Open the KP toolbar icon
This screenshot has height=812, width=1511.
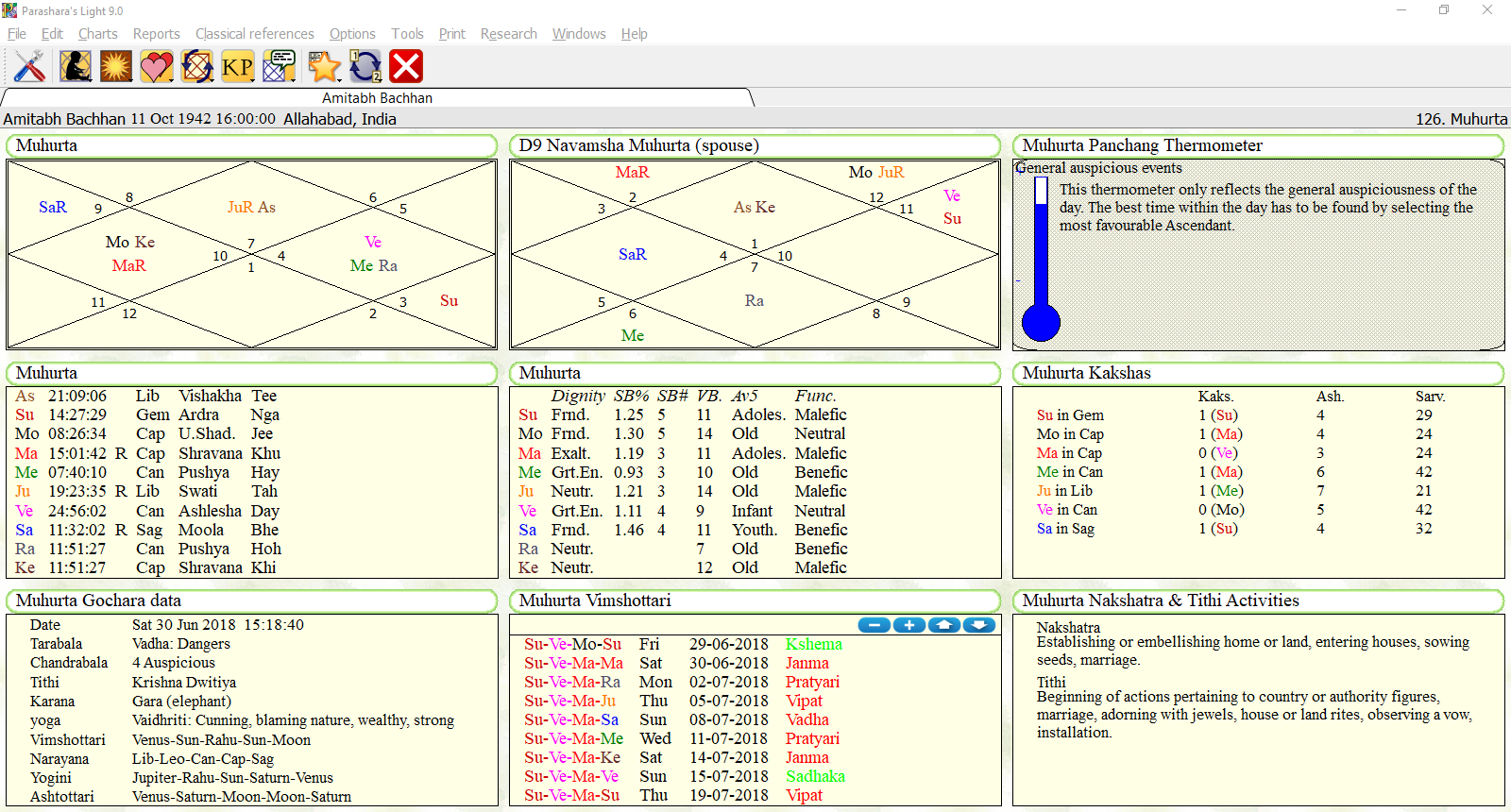tap(237, 66)
